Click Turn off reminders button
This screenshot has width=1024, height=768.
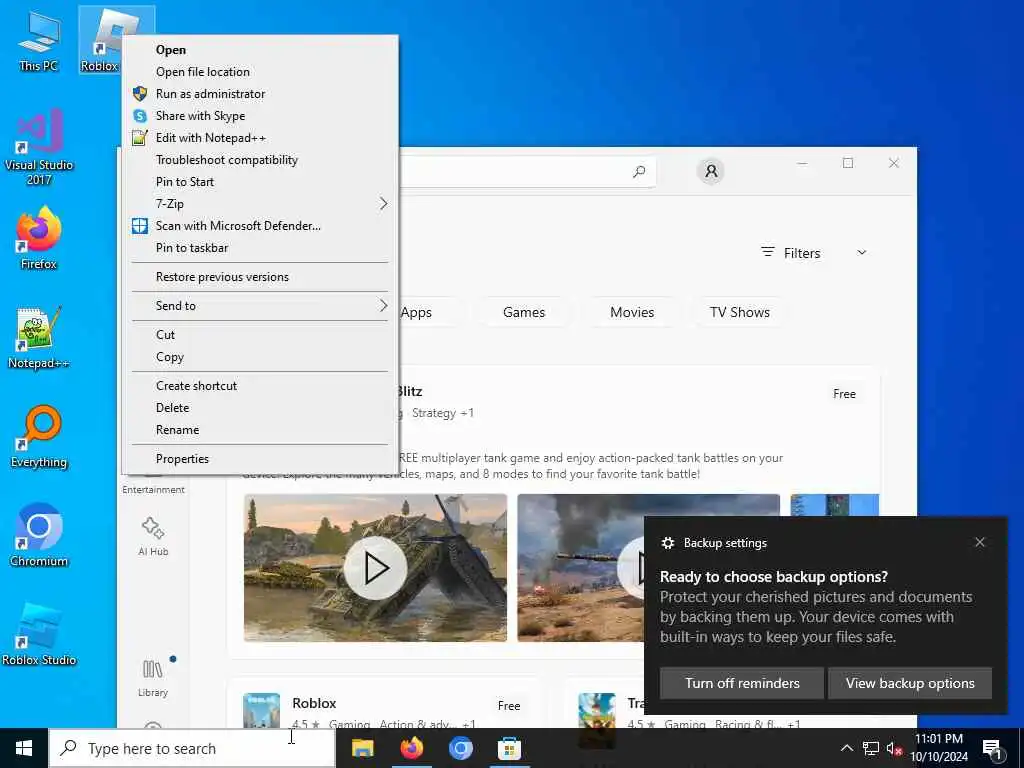pos(742,683)
